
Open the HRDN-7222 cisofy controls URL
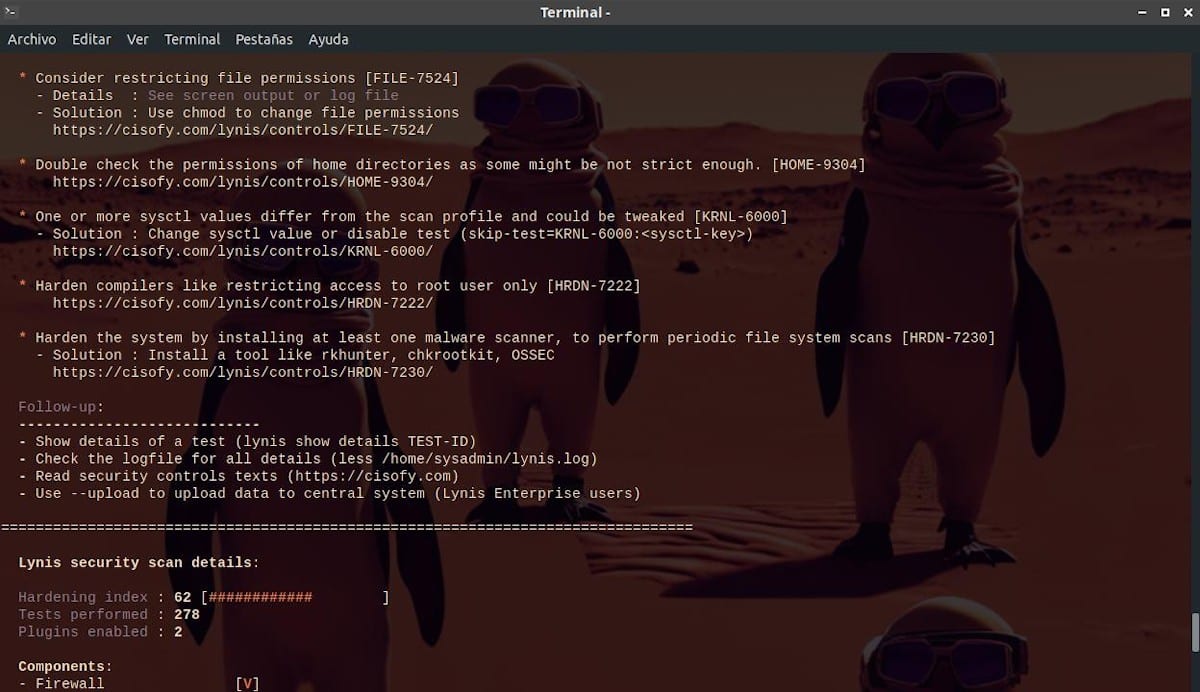pos(243,303)
